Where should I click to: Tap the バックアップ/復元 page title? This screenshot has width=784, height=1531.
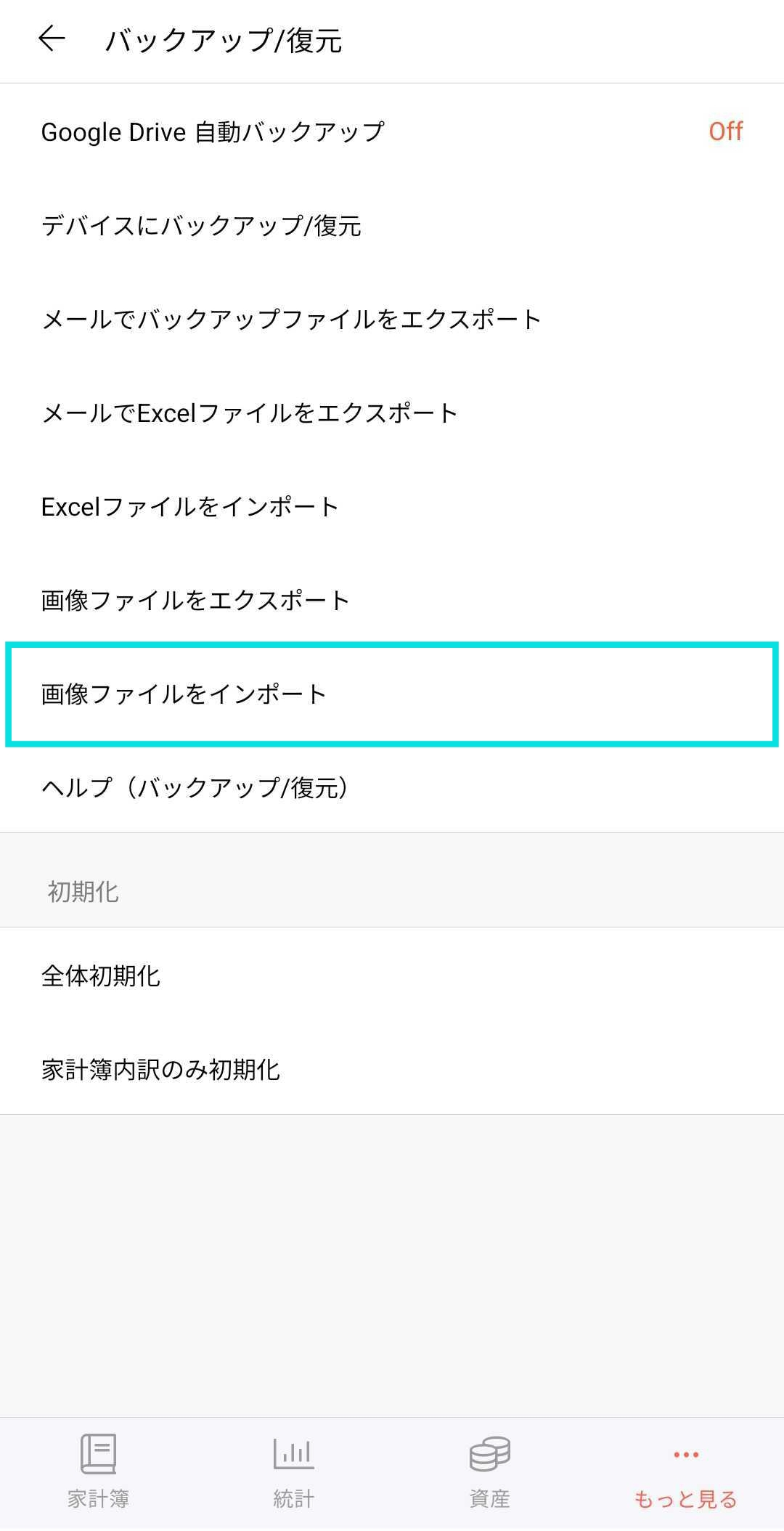[x=224, y=41]
